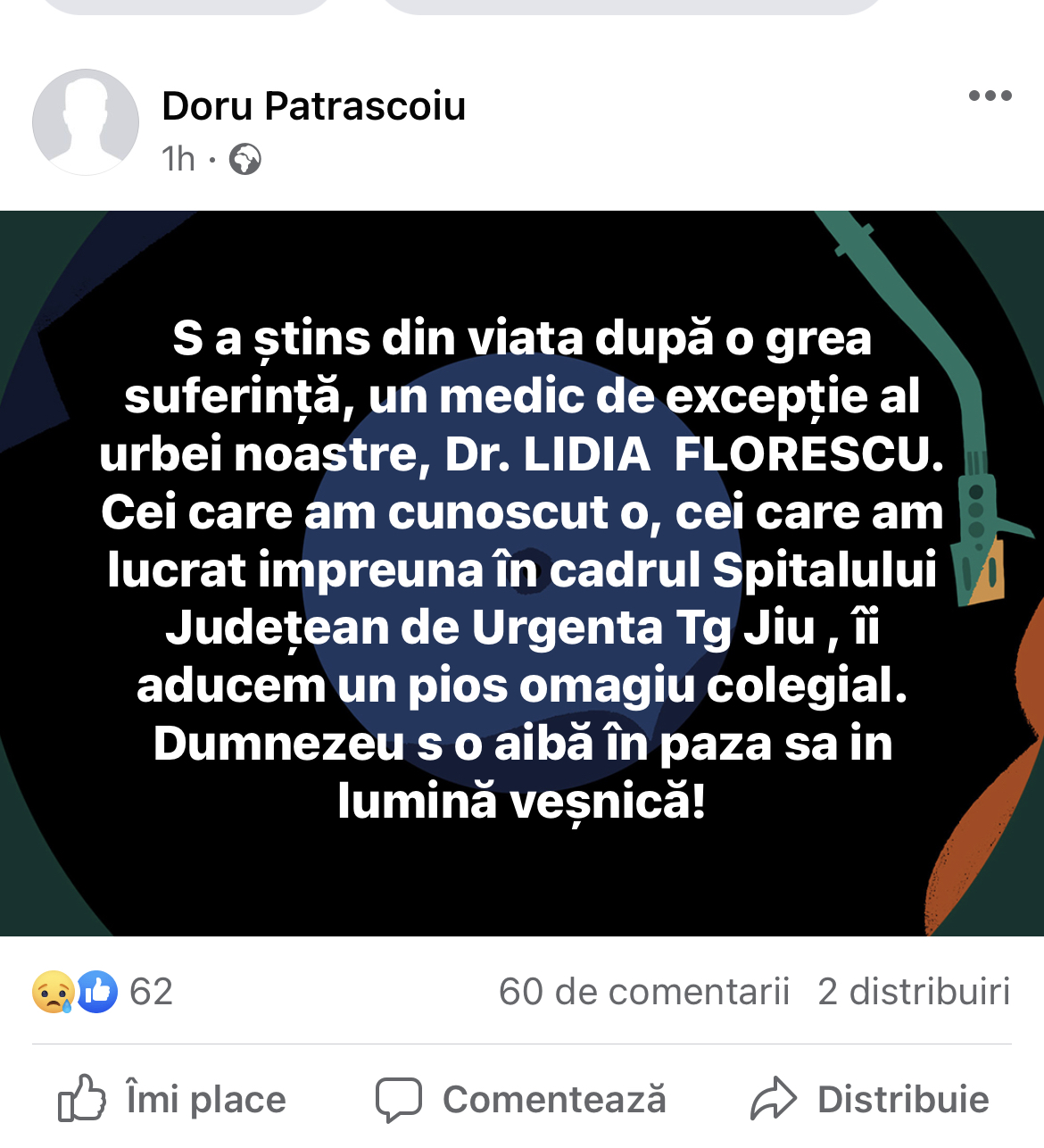Open the Doru Patrascoiu name link
Image resolution: width=1044 pixels, height=1148 pixels.
click(314, 106)
